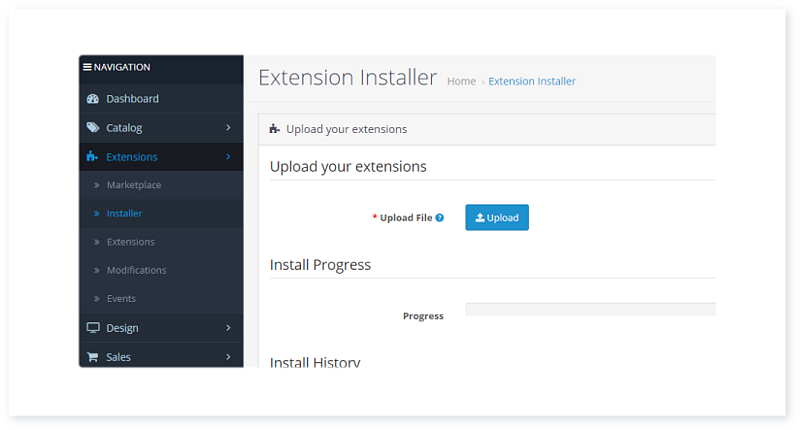Click the Sales shopping cart icon
The width and height of the screenshot is (800, 430).
pyautogui.click(x=92, y=357)
